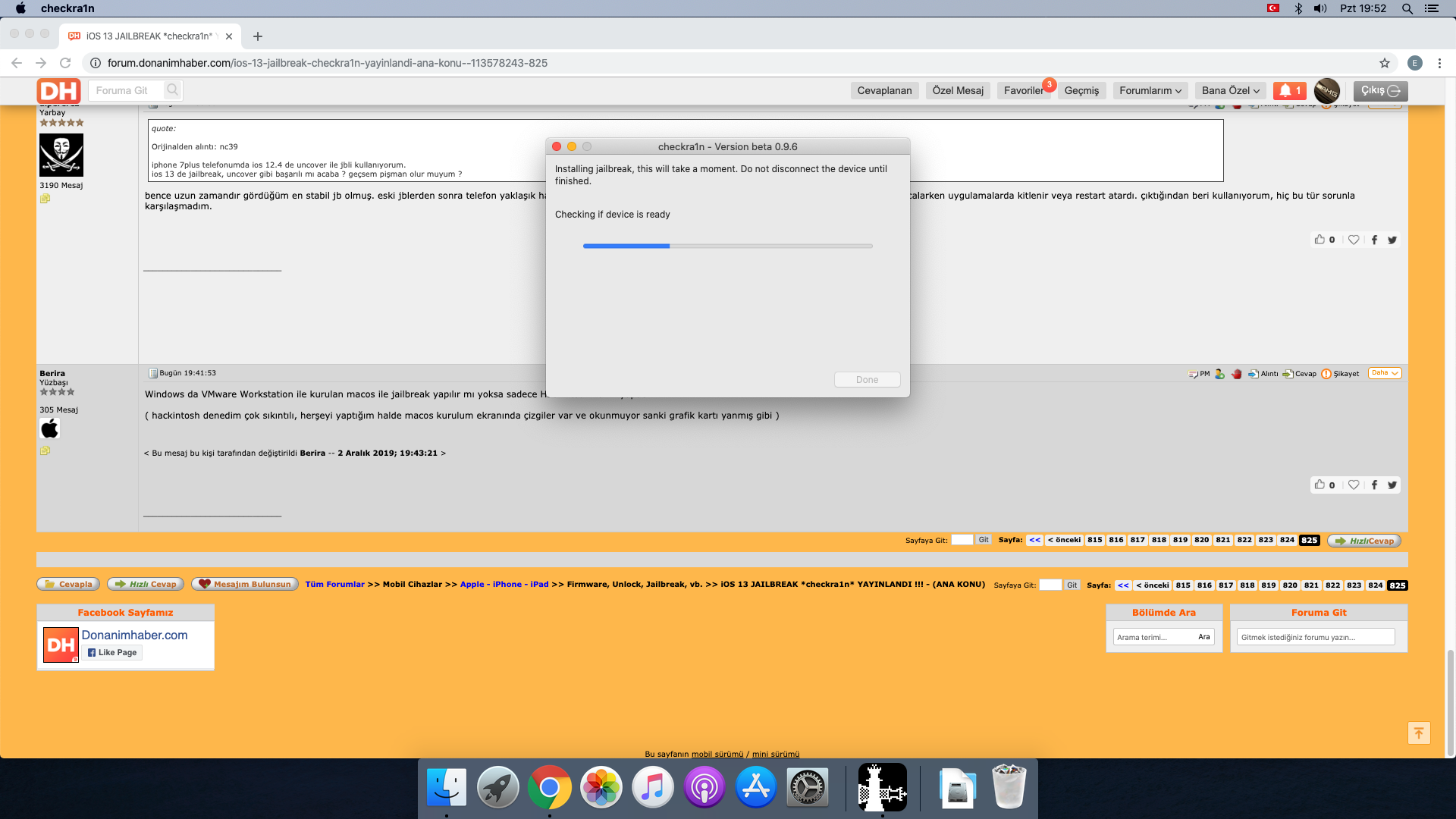Click Done in checkra1n dialog

pyautogui.click(x=867, y=379)
